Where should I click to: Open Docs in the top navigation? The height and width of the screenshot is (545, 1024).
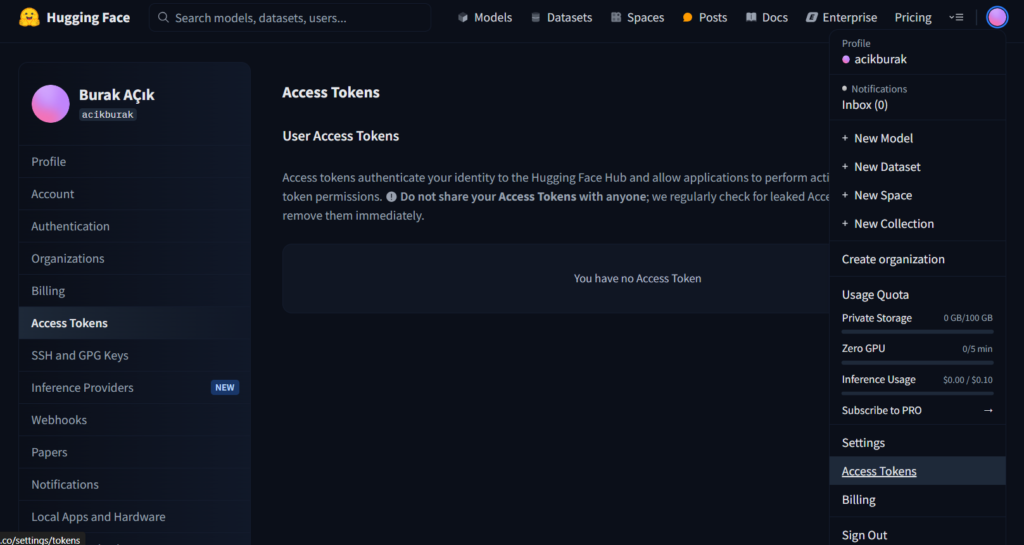(x=767, y=18)
